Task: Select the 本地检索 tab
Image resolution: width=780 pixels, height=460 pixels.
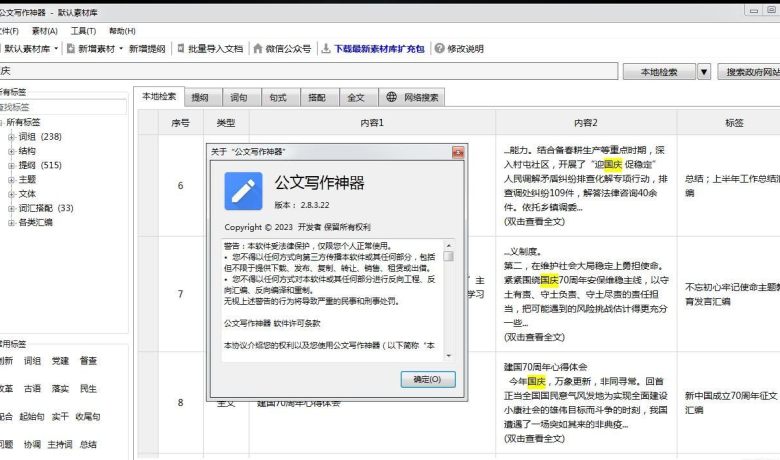Action: 159,96
